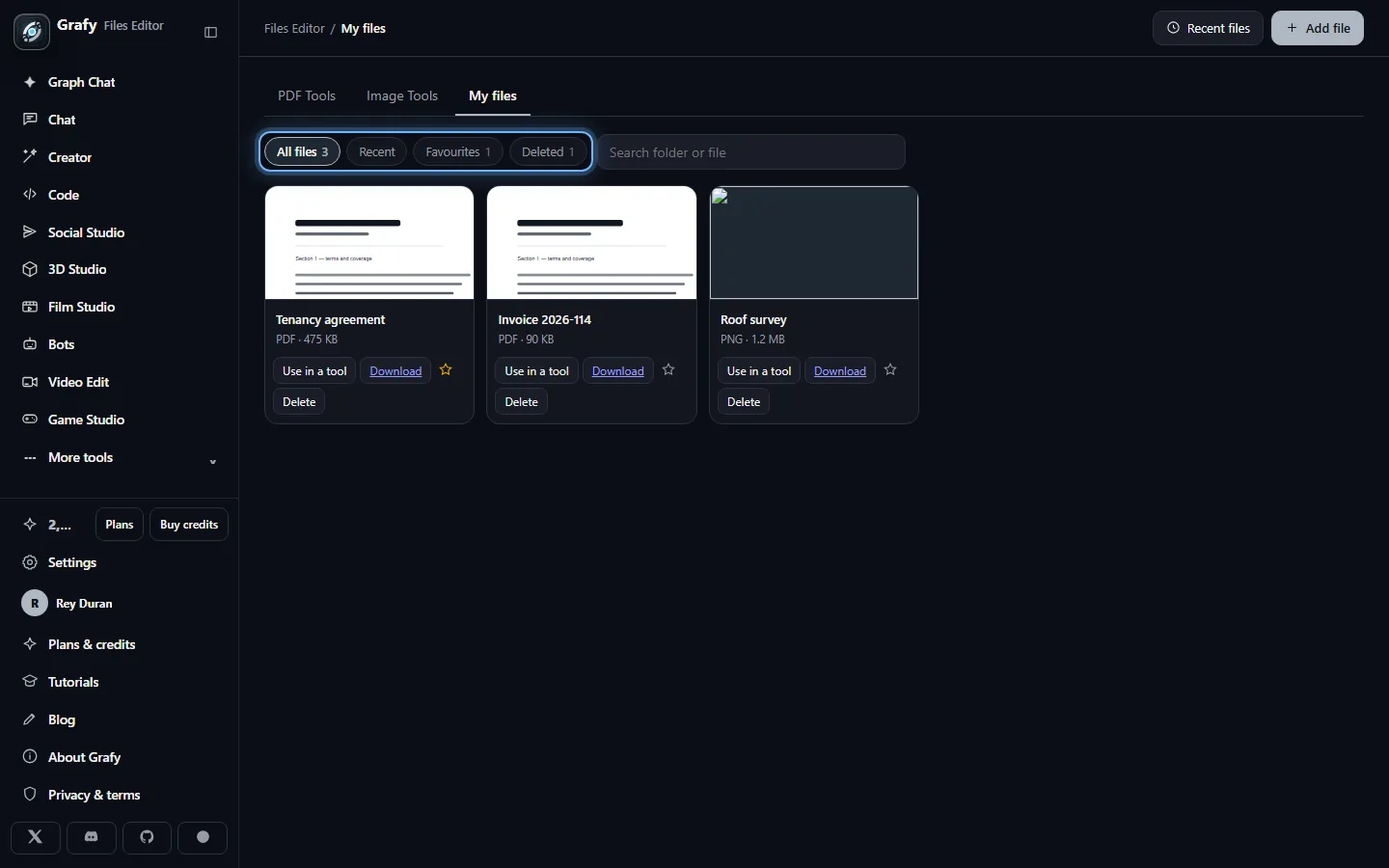The image size is (1389, 868).
Task: Go to Files Editor breadcrumb
Action: 294,28
